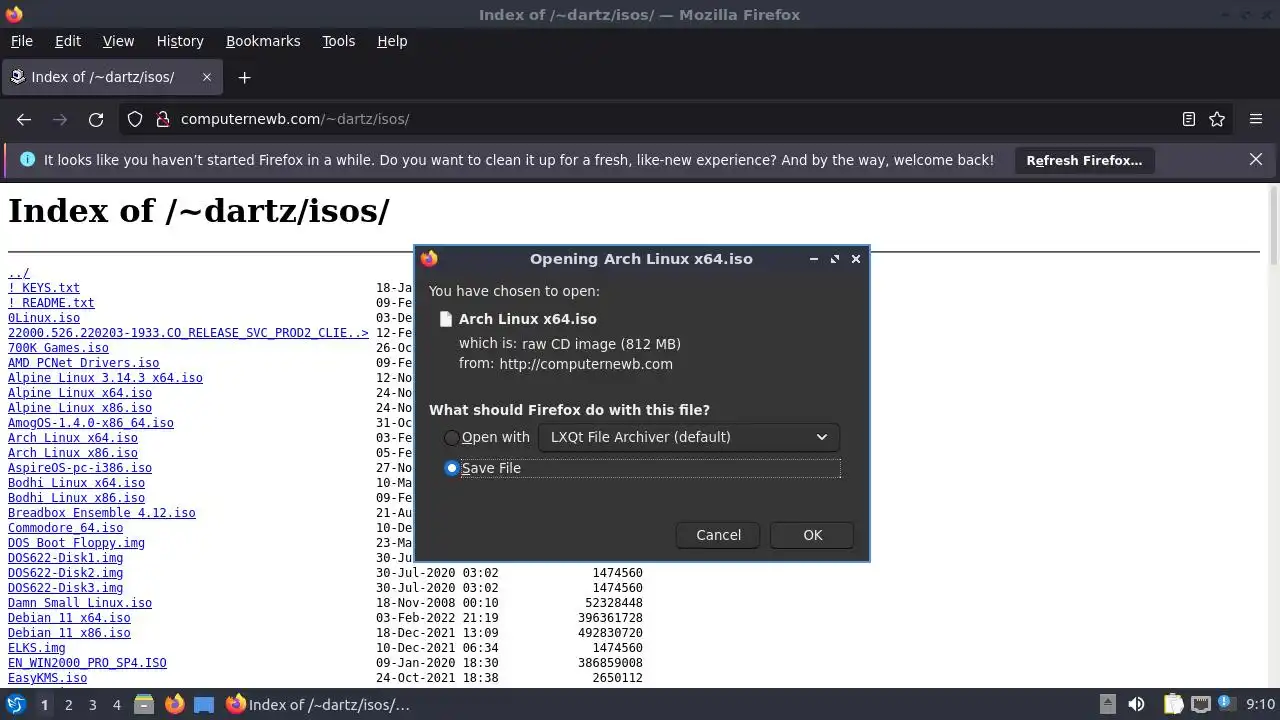The image size is (1280, 720).
Task: Open the Bookmarks menu
Action: pos(263,41)
